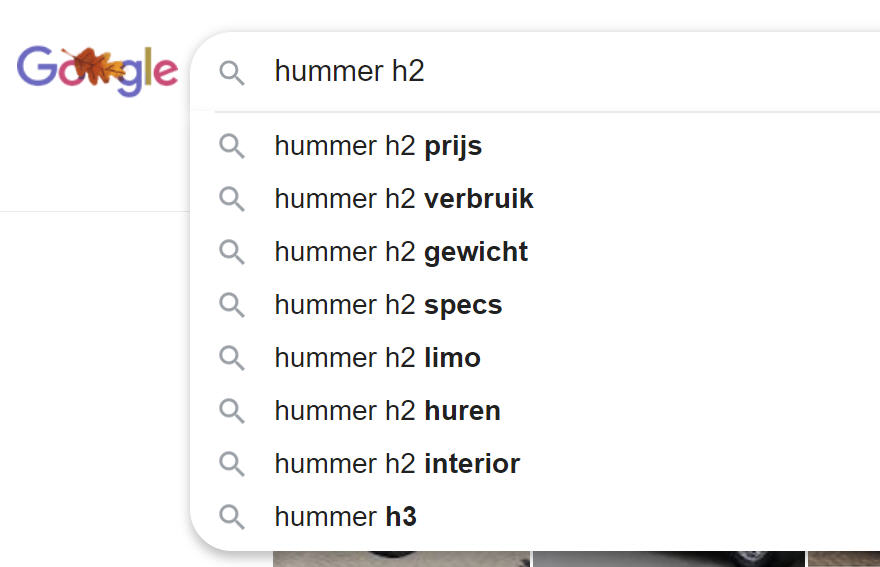Click the magnifier icon beside 'hummer h2 gewicht'
The height and width of the screenshot is (567, 880).
tap(232, 252)
